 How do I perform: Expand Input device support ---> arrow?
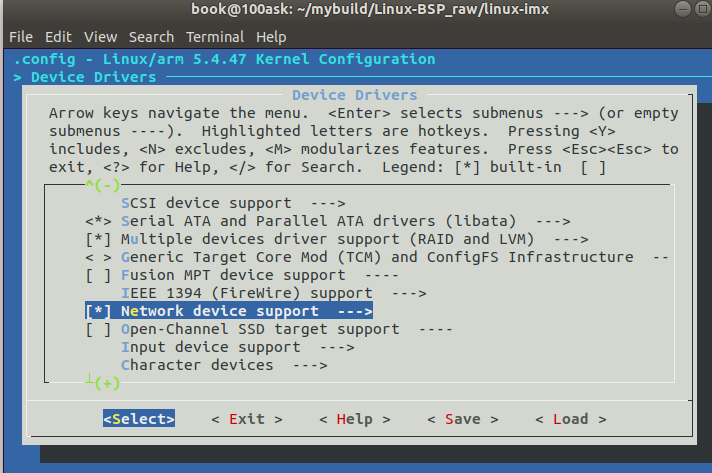(x=337, y=347)
